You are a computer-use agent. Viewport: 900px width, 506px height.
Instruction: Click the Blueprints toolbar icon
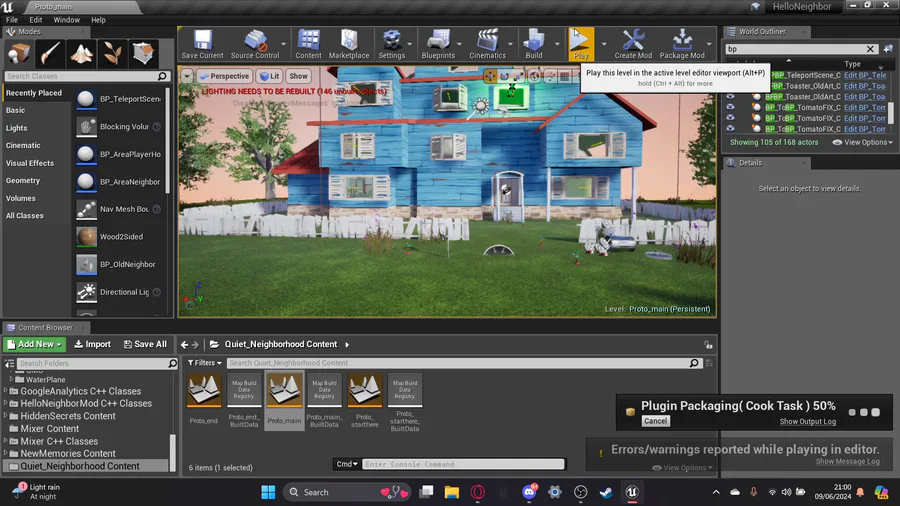pyautogui.click(x=438, y=44)
